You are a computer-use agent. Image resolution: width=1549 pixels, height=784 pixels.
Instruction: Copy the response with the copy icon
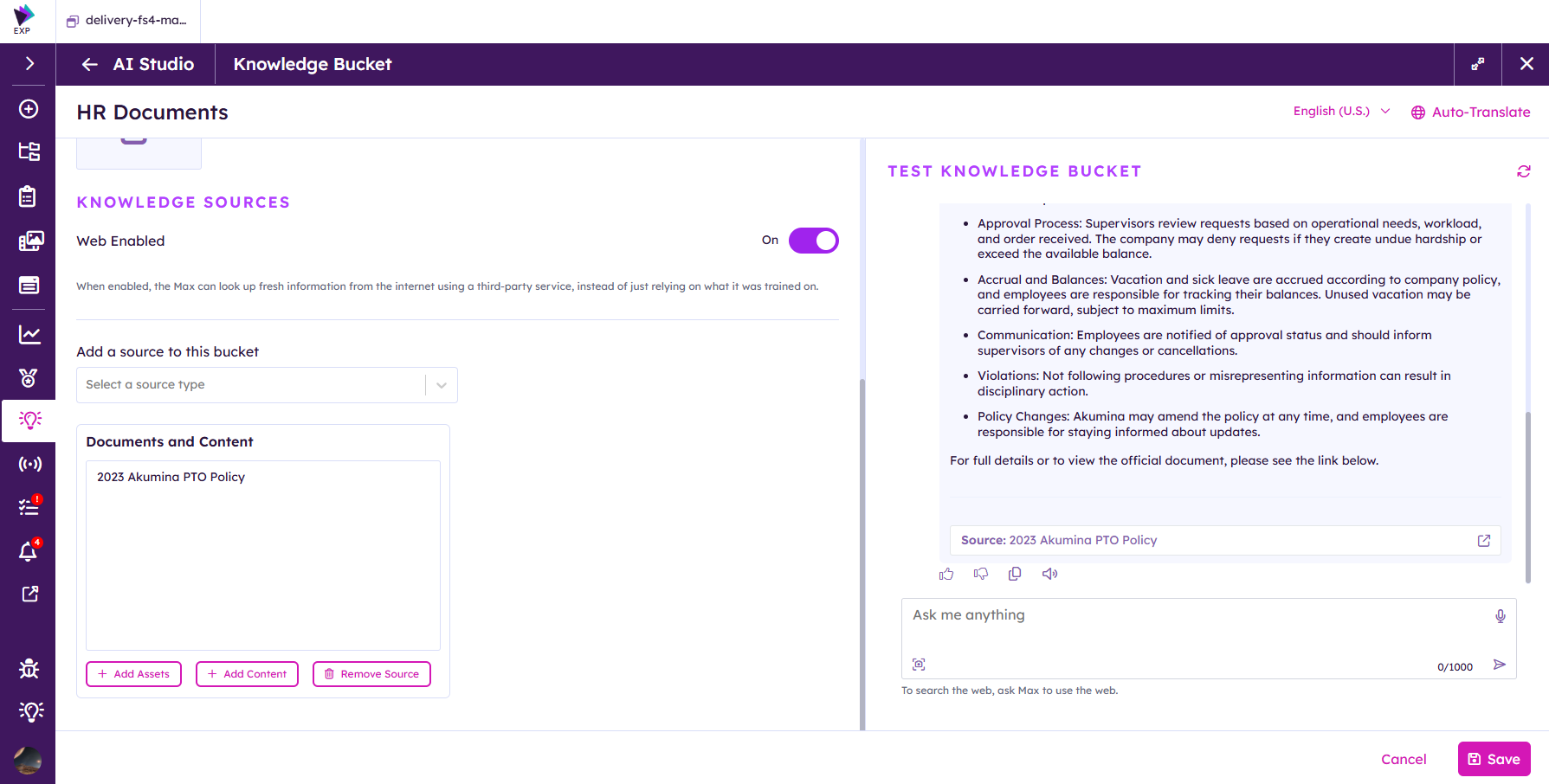click(x=1015, y=574)
